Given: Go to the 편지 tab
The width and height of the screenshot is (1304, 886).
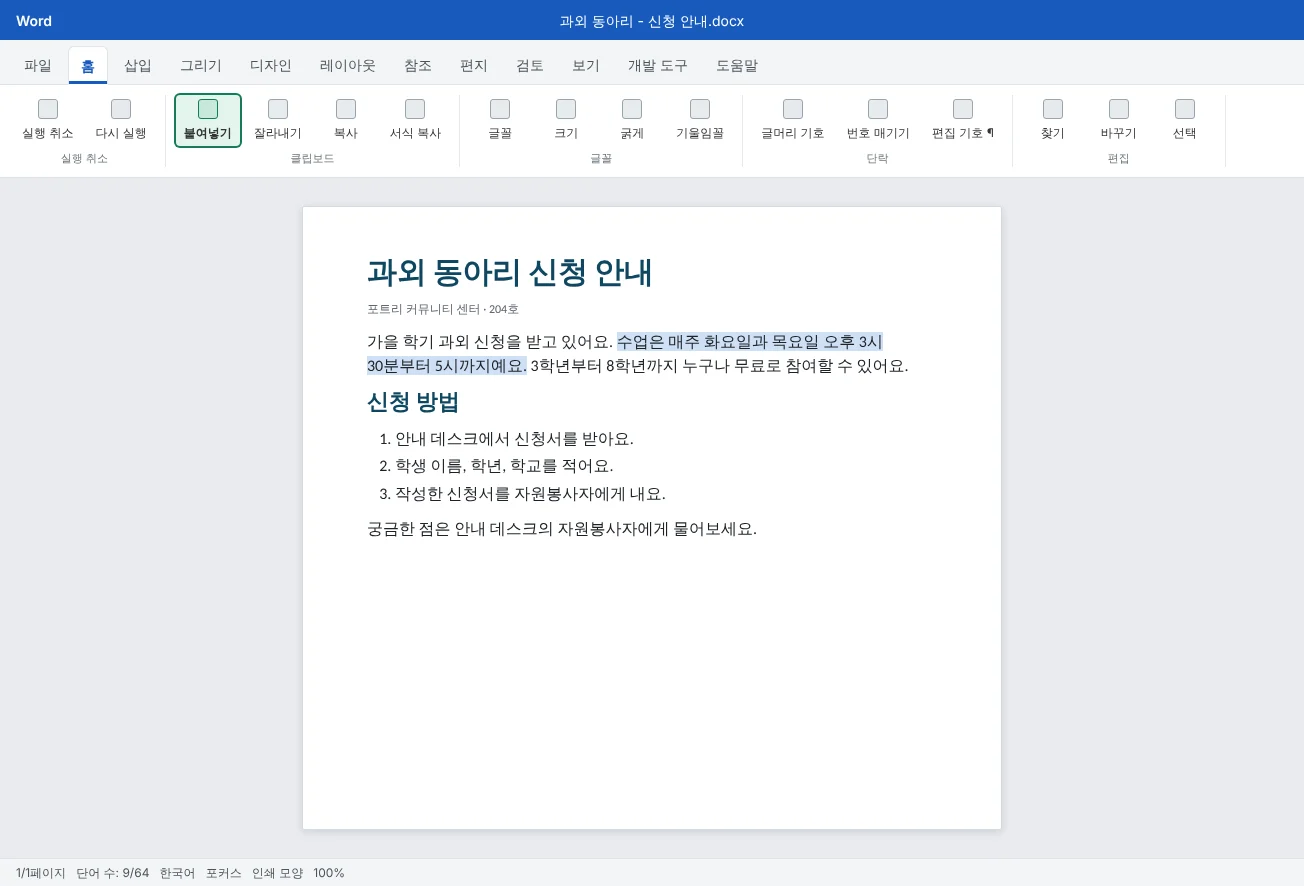Looking at the screenshot, I should click(474, 66).
